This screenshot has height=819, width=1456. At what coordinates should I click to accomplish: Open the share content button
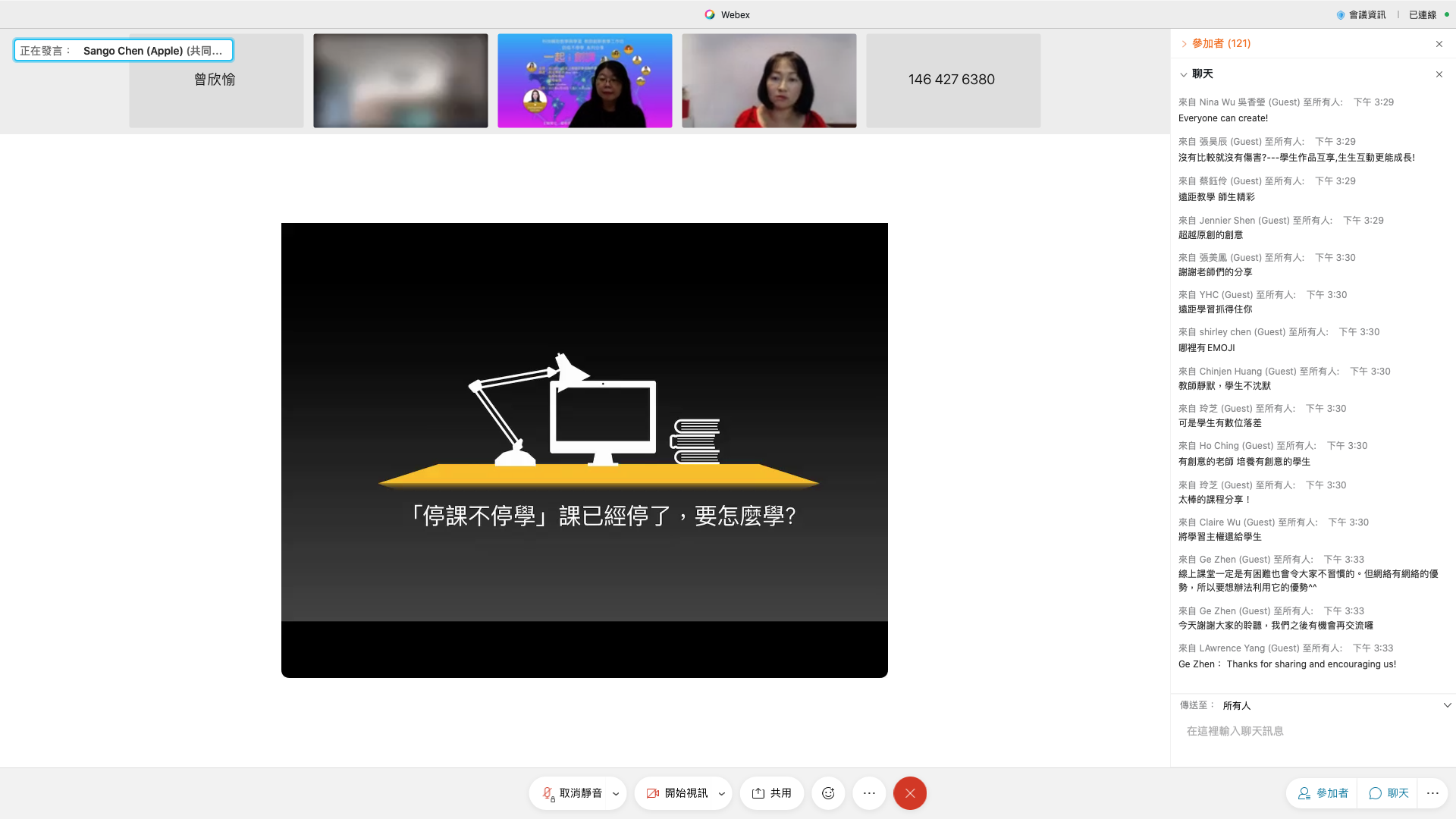[x=771, y=793]
